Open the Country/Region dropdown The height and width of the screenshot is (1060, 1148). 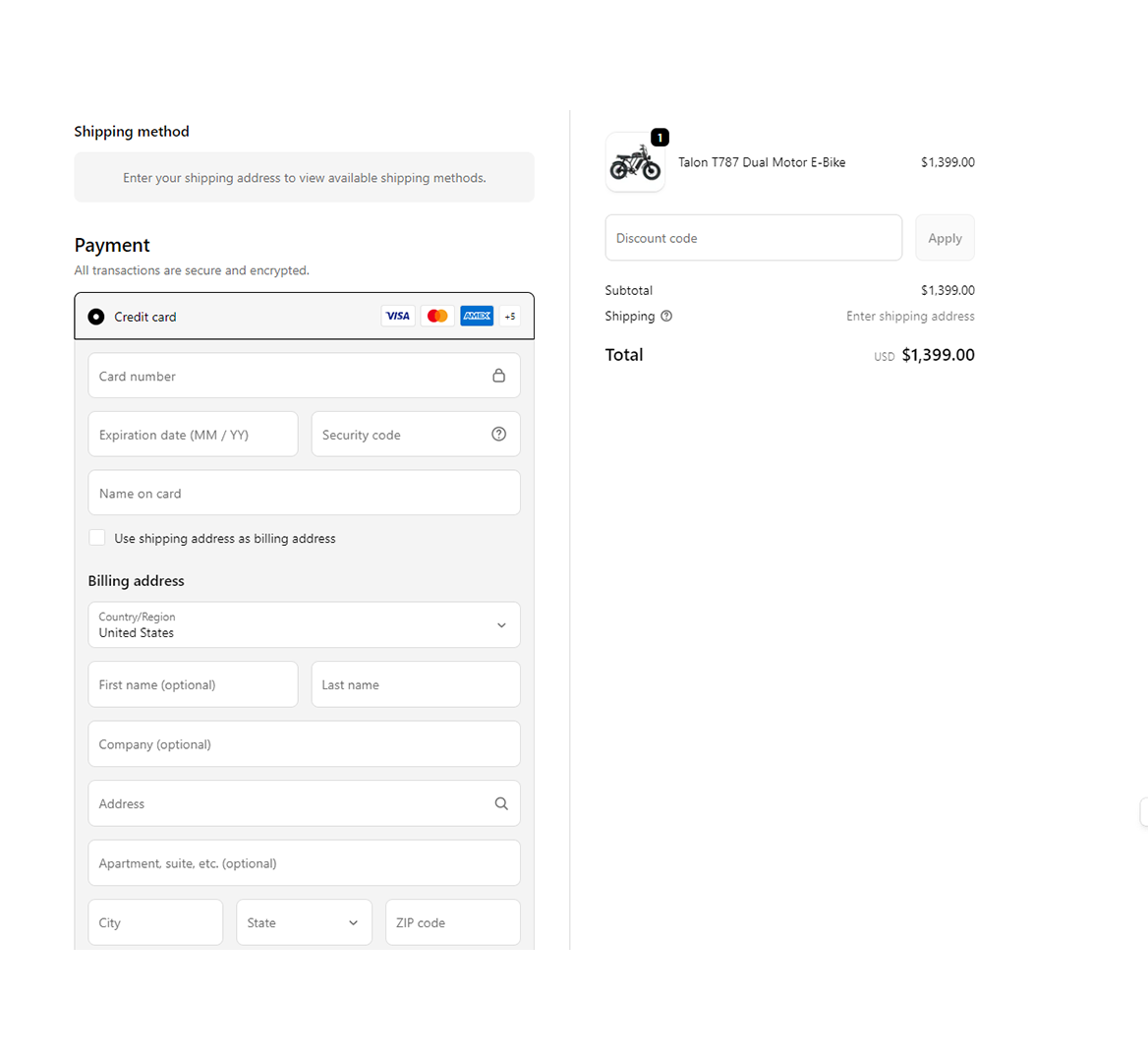click(304, 625)
